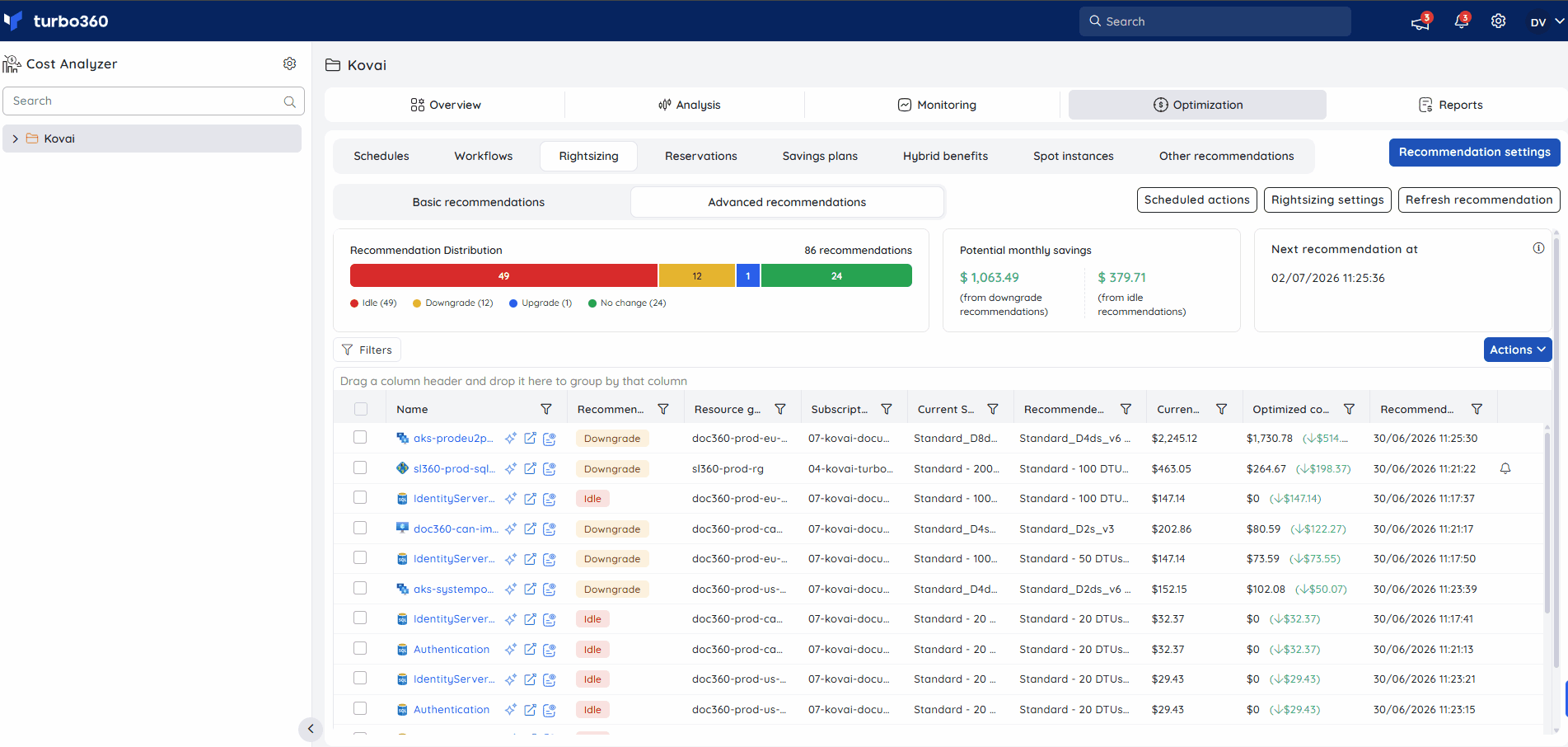Click the bell icon in sl360-prod-sql row

(x=1505, y=468)
